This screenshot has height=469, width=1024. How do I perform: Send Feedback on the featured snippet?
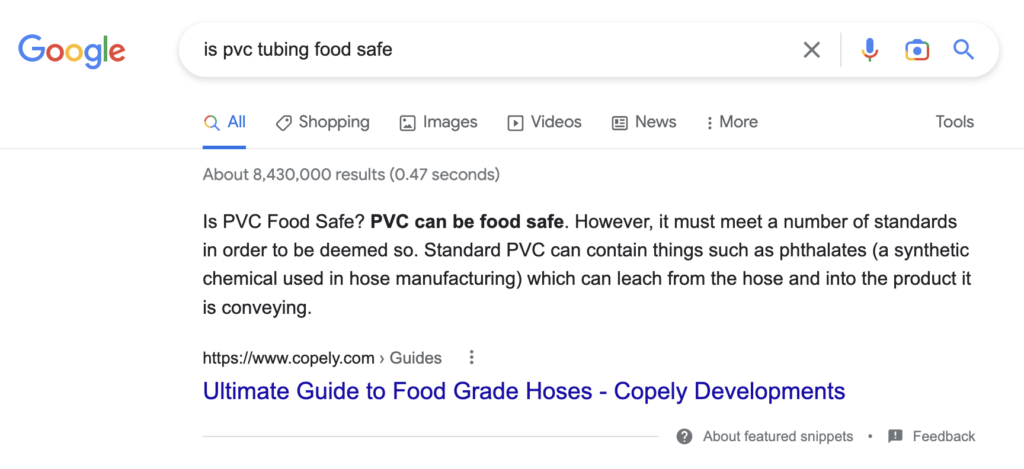(944, 436)
